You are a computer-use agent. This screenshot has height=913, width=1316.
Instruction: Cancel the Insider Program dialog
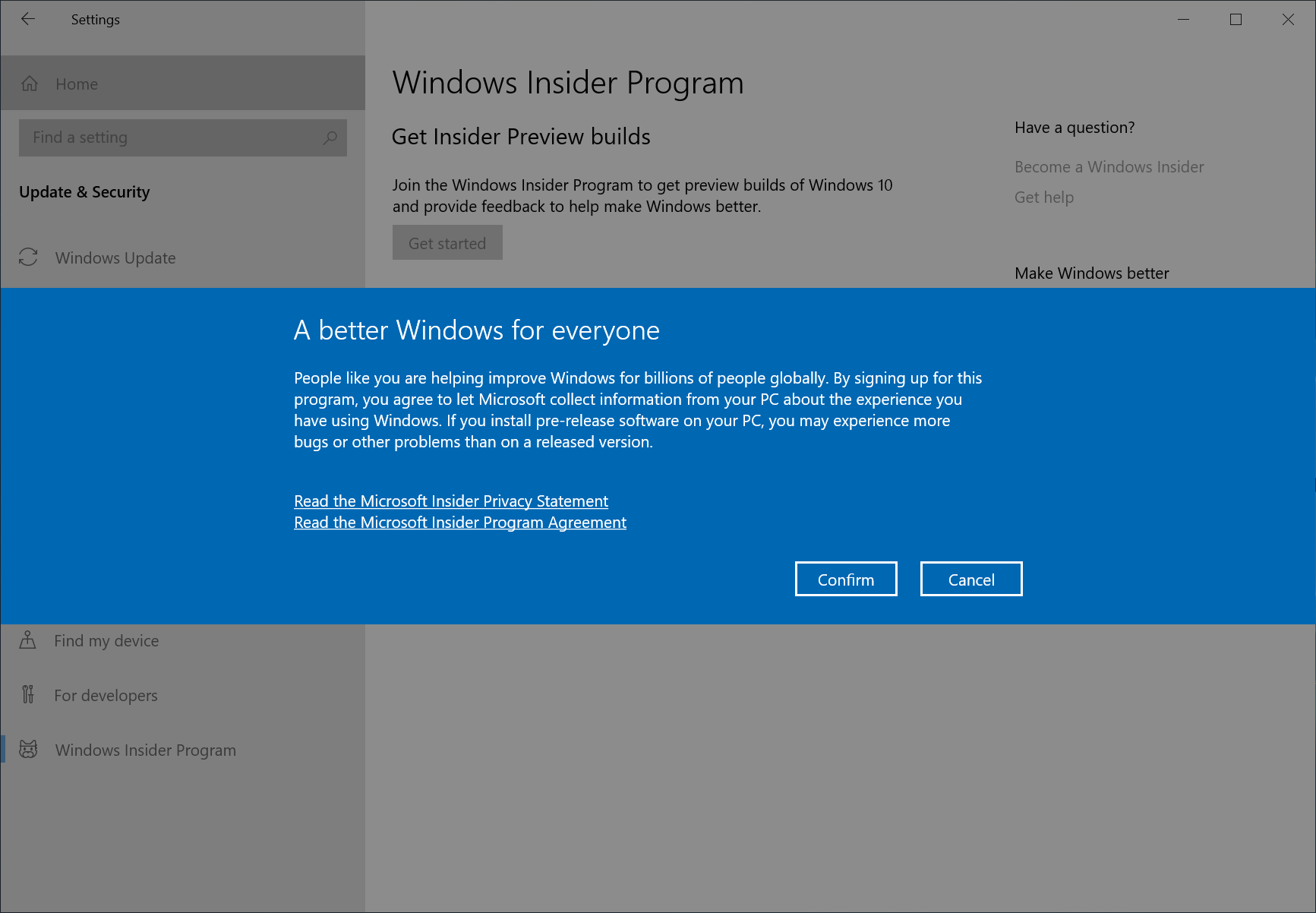point(970,579)
